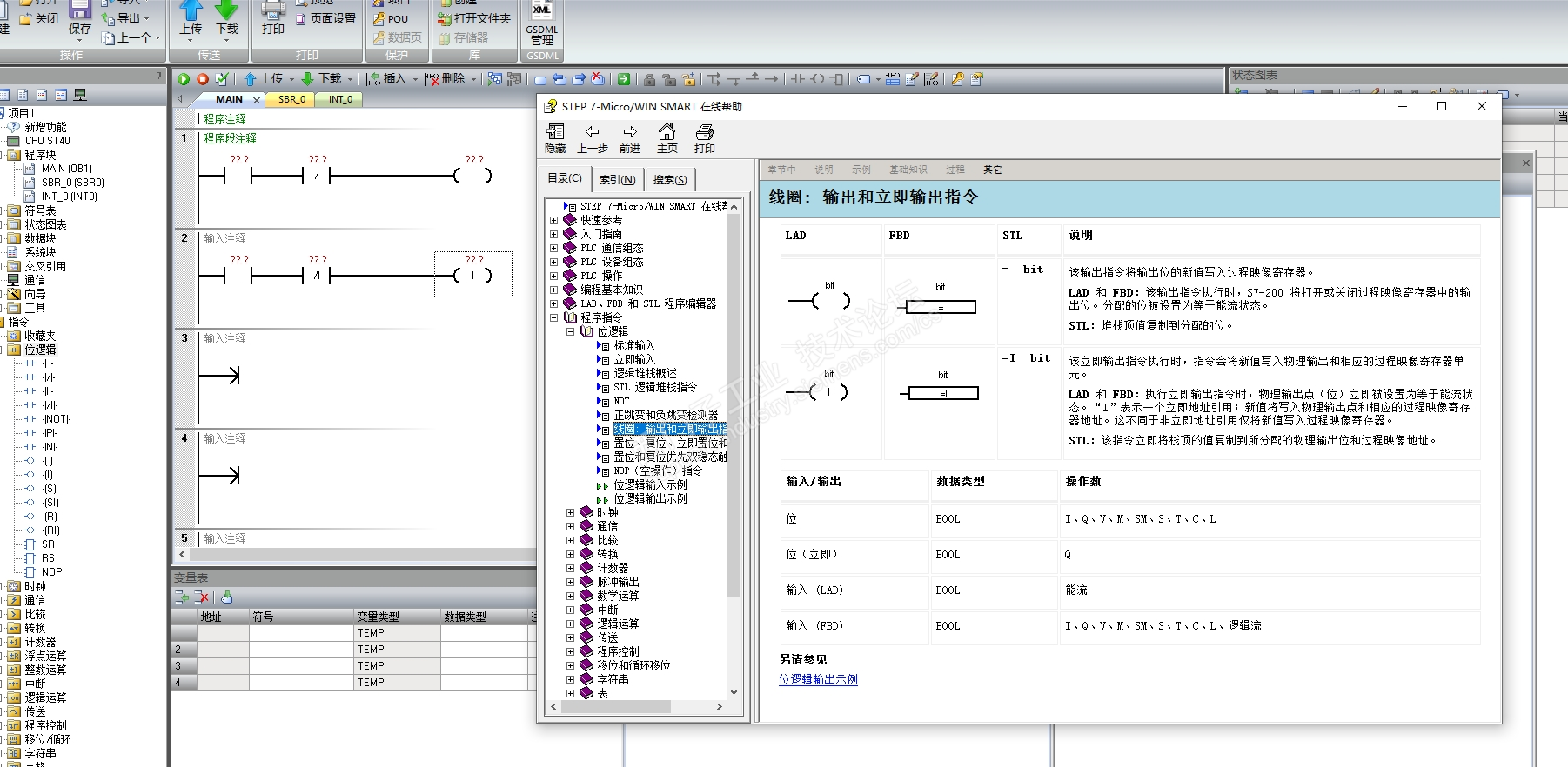Collapse 位逻辑 under 程序指令 in help tree
This screenshot has width=1568, height=767.
click(570, 331)
